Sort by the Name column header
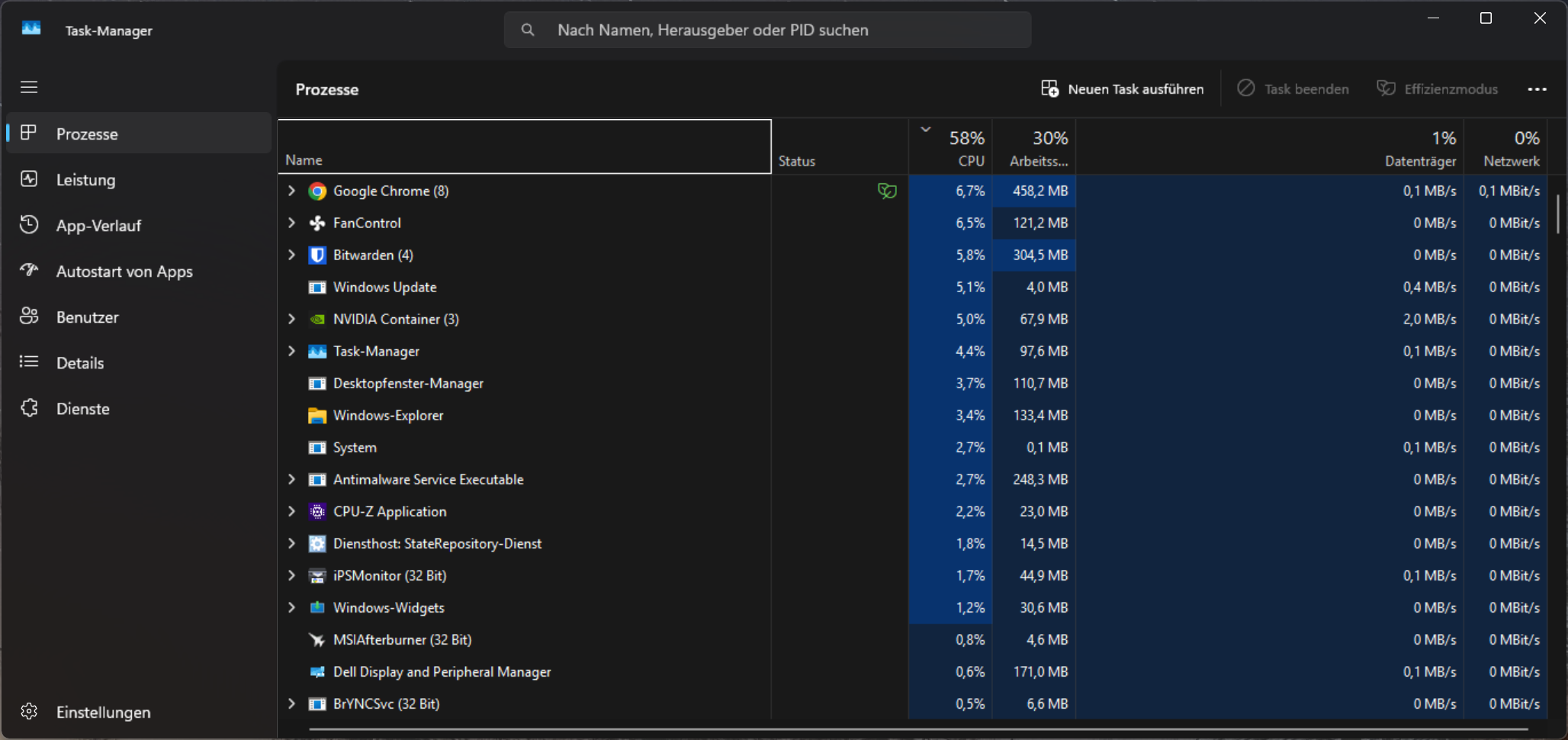The image size is (1568, 740). (525, 146)
